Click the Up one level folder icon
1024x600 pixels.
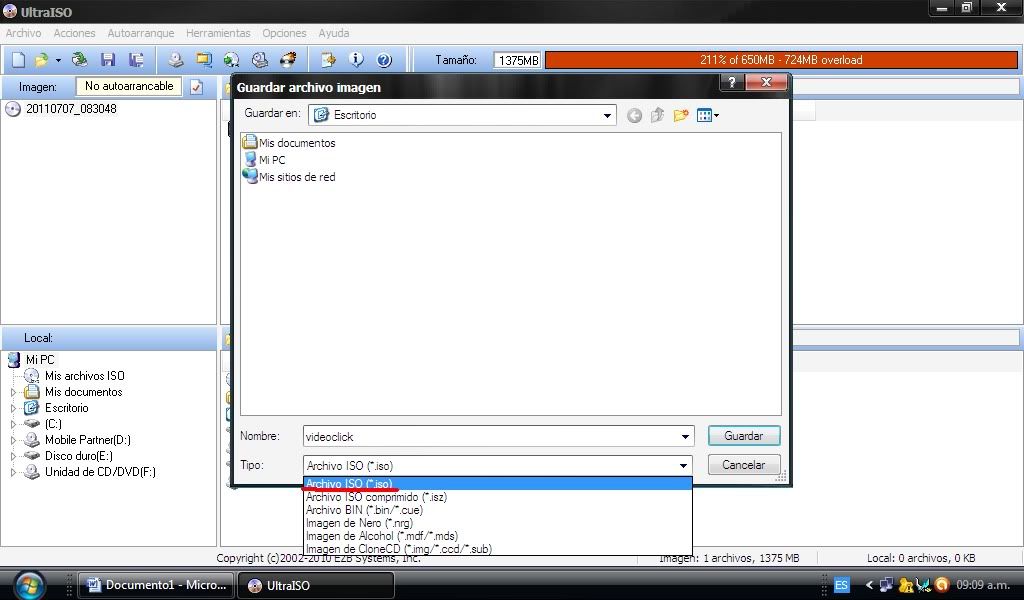657,116
